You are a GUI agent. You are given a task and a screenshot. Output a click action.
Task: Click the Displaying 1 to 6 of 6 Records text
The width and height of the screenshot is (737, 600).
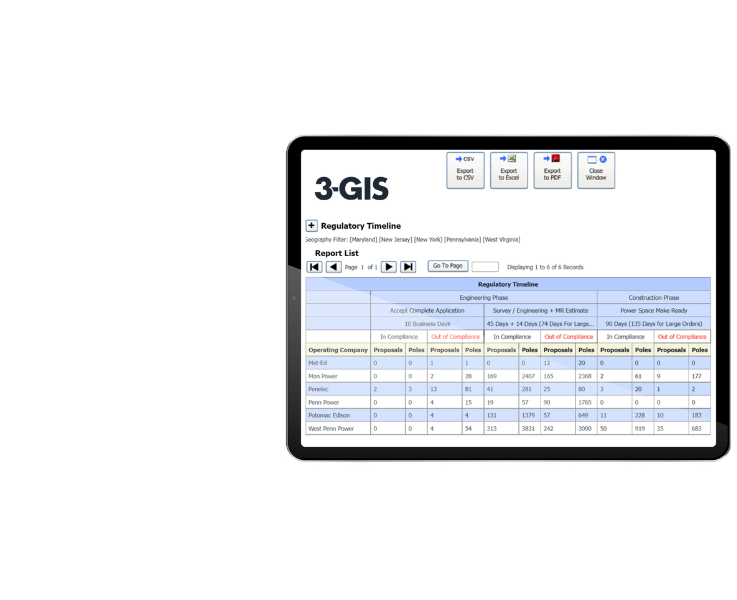[545, 267]
